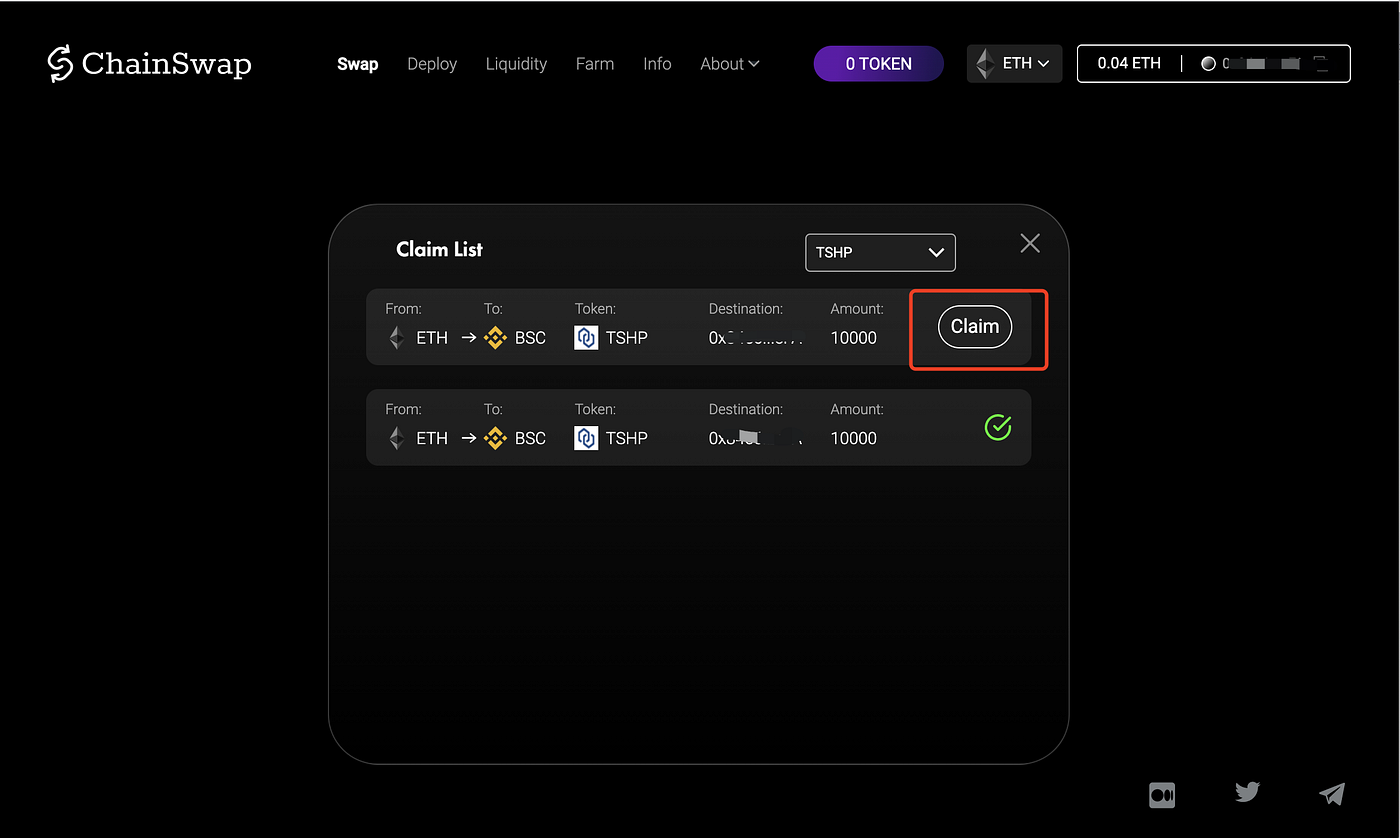Expand the About menu

point(730,64)
